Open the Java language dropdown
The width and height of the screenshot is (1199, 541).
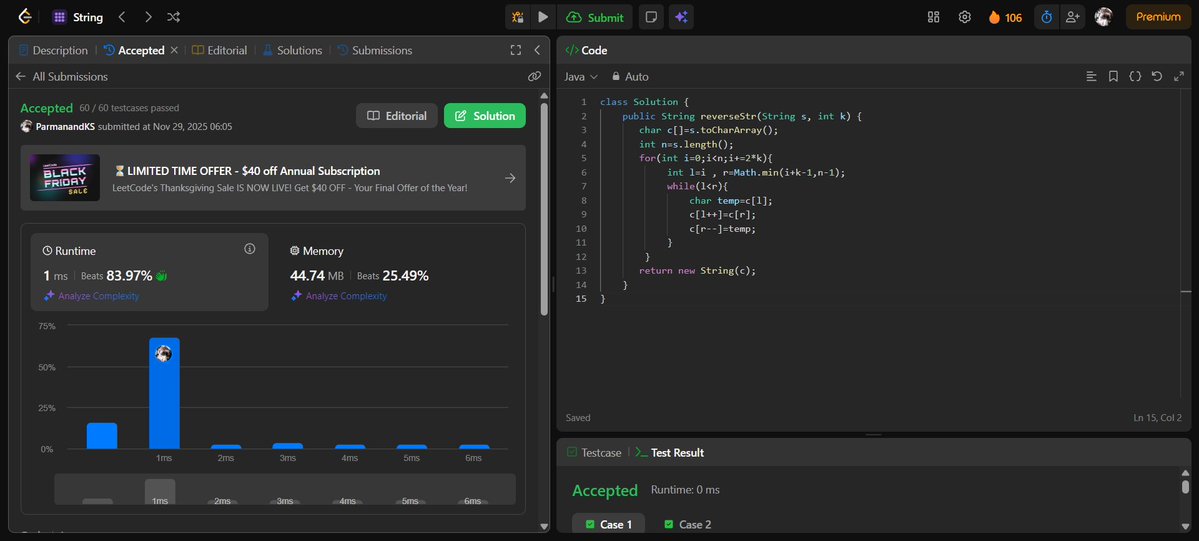581,77
